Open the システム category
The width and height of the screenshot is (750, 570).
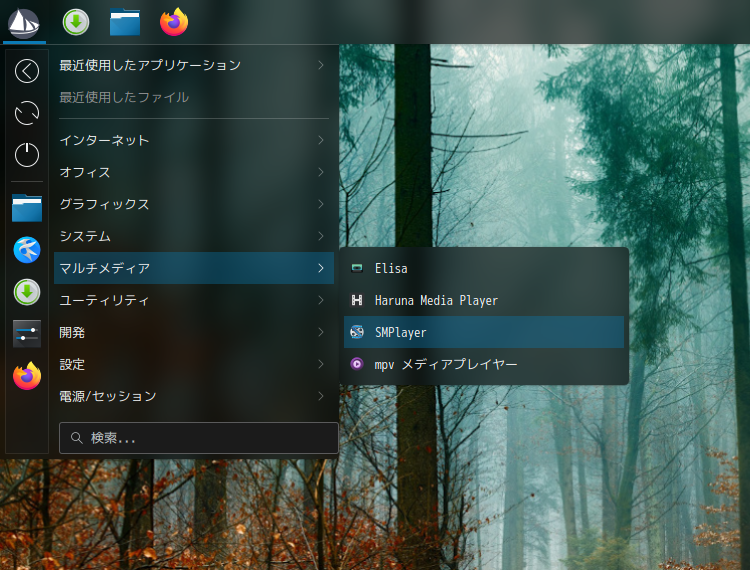[x=194, y=236]
